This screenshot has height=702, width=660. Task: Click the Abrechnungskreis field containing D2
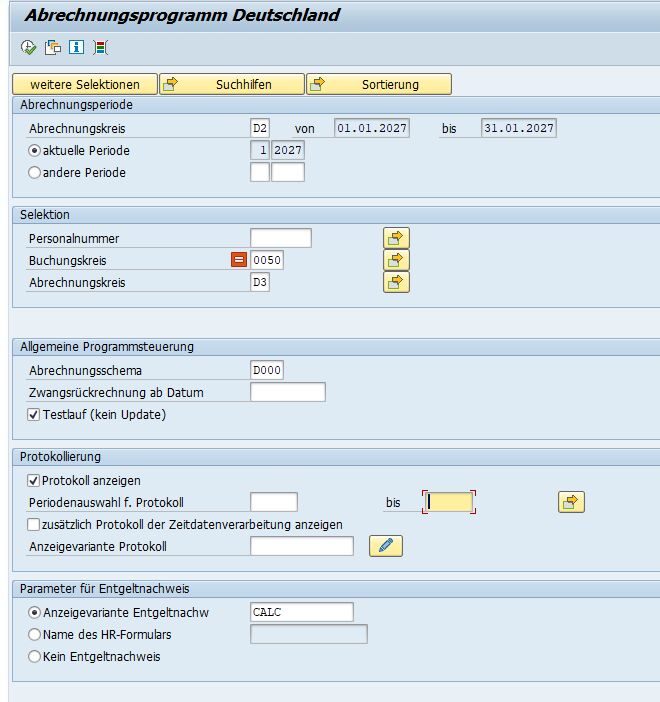pos(260,128)
